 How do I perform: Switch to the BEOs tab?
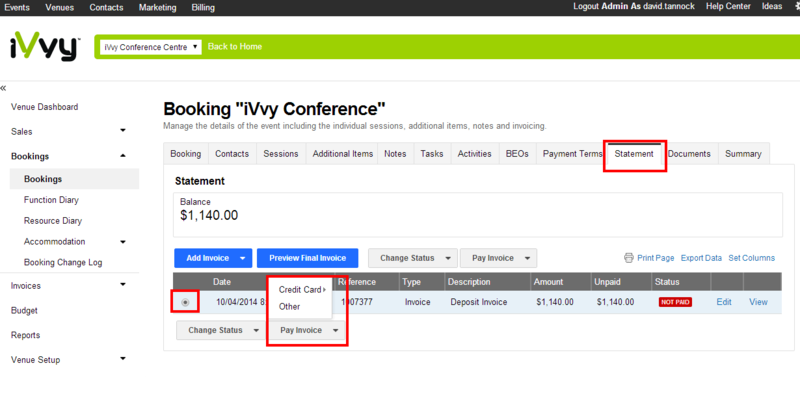coord(517,154)
